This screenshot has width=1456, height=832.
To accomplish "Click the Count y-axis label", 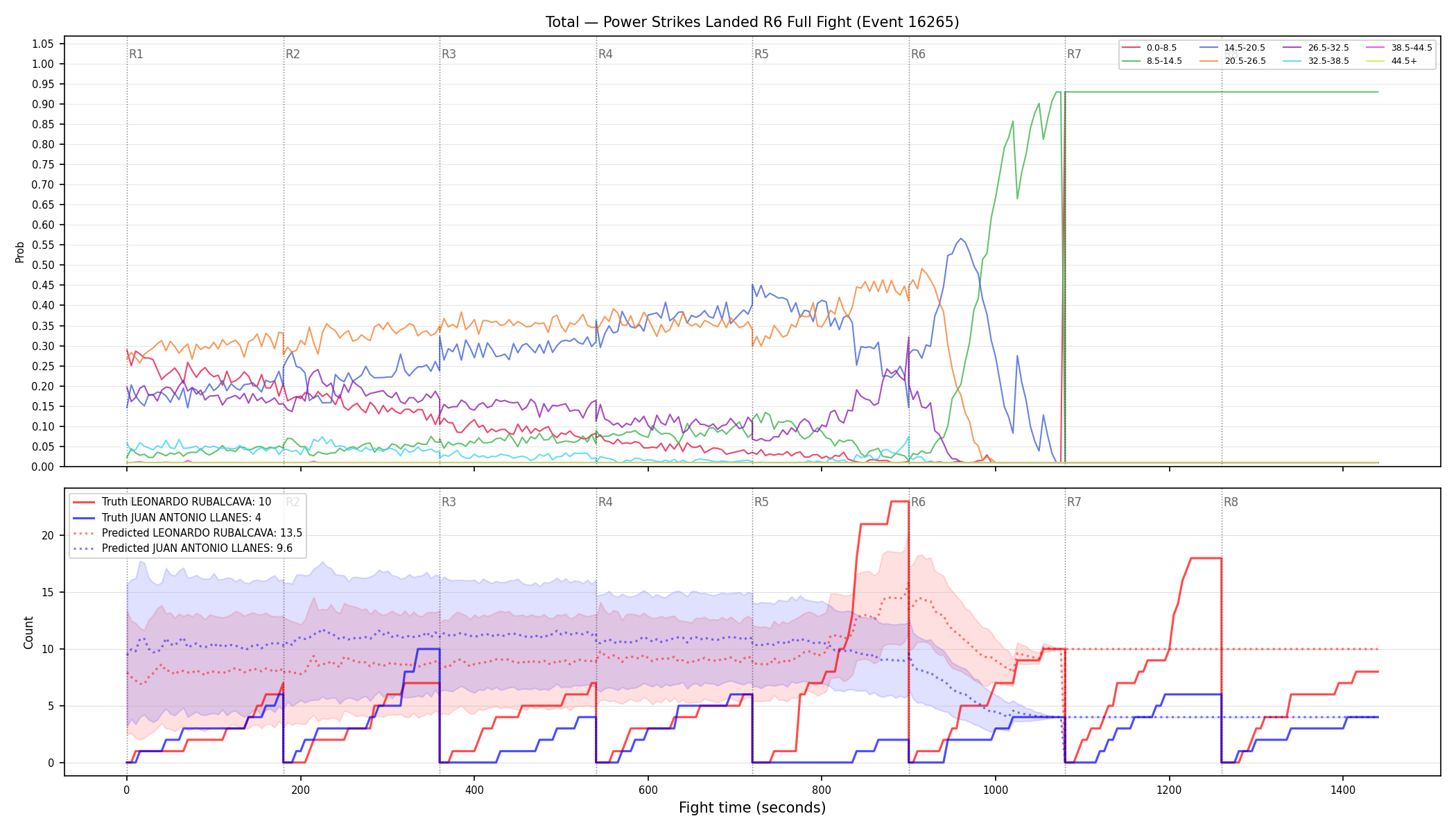I will pyautogui.click(x=28, y=632).
